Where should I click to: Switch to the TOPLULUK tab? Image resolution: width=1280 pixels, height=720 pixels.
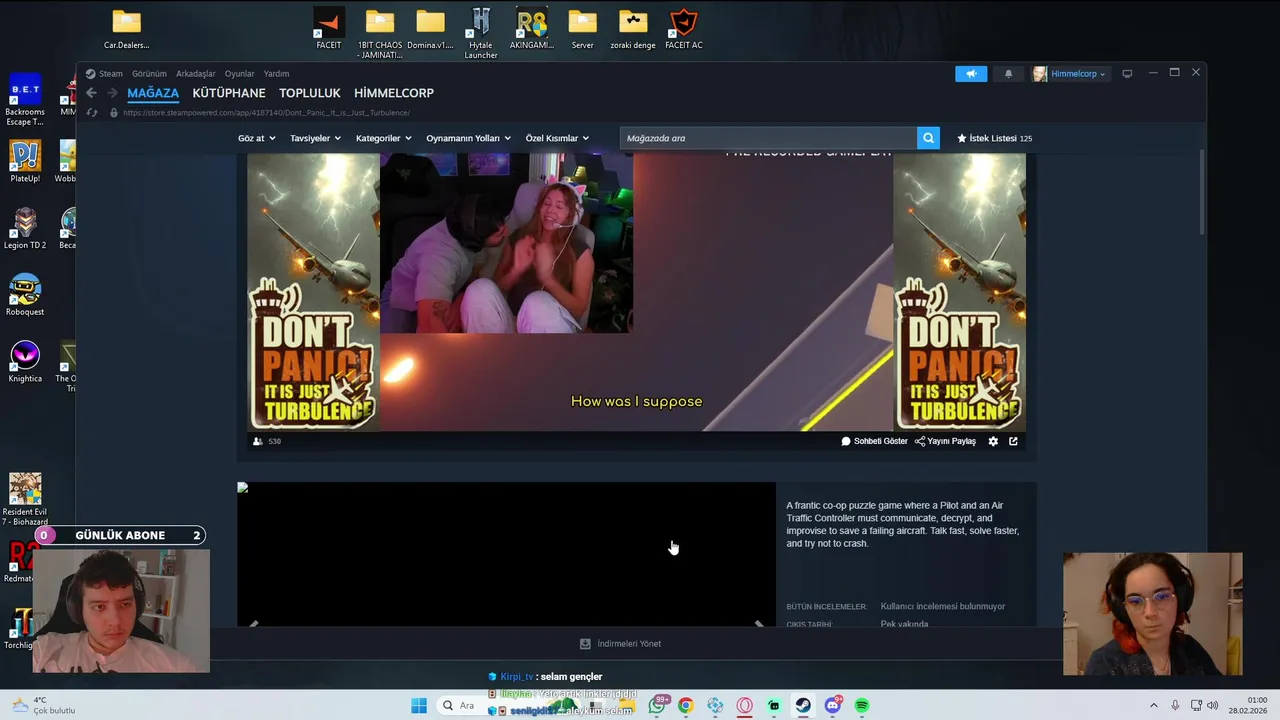point(310,93)
